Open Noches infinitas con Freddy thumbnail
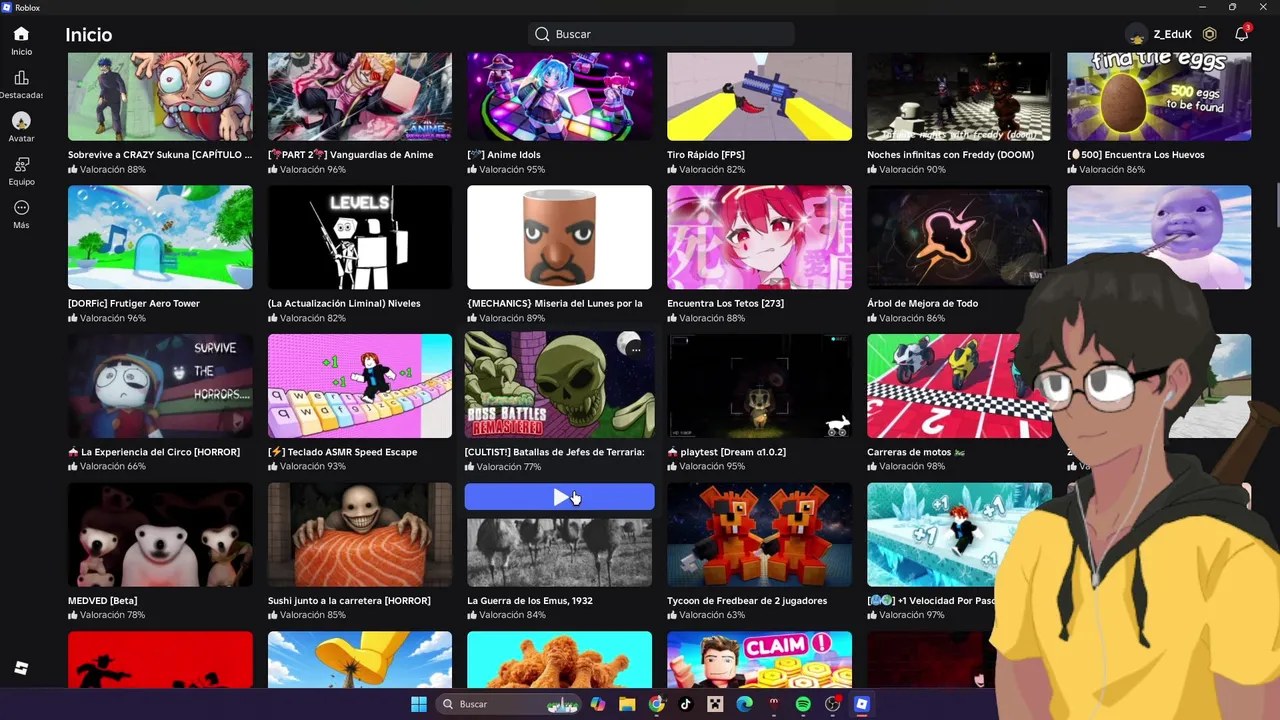 tap(959, 97)
